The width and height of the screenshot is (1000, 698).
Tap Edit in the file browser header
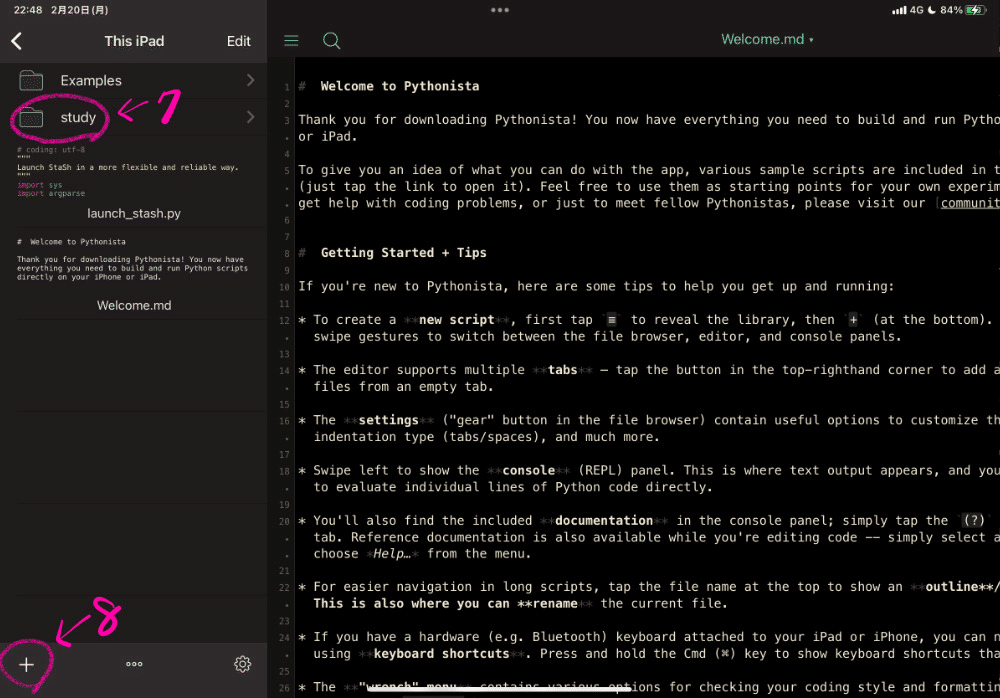238,41
